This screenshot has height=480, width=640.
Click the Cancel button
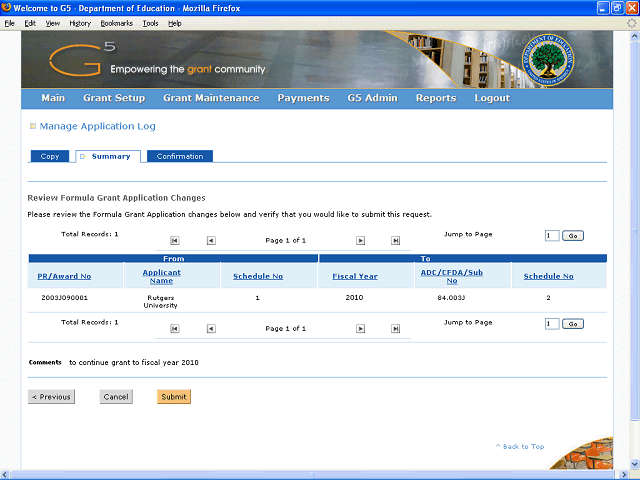click(116, 397)
